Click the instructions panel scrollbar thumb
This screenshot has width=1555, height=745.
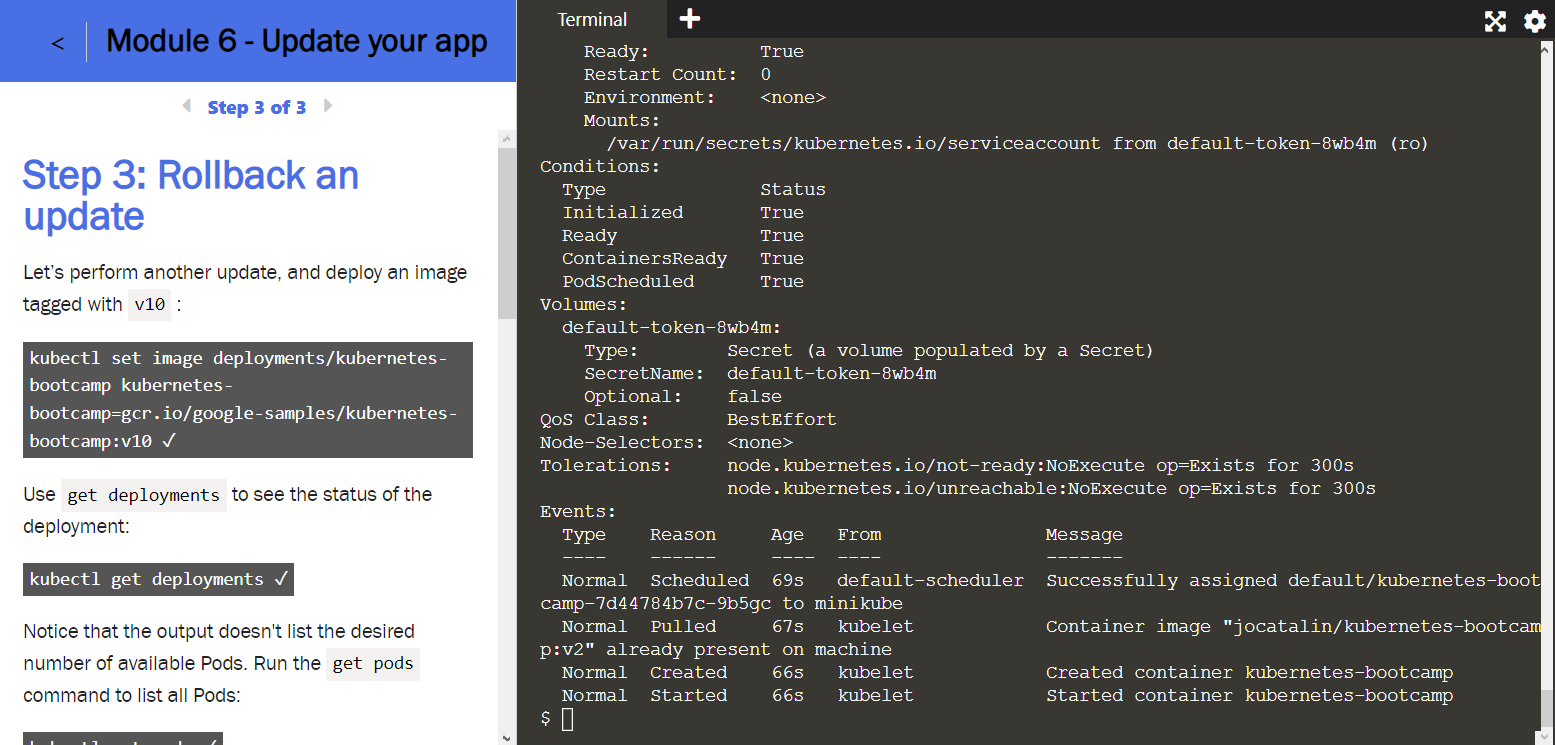507,233
